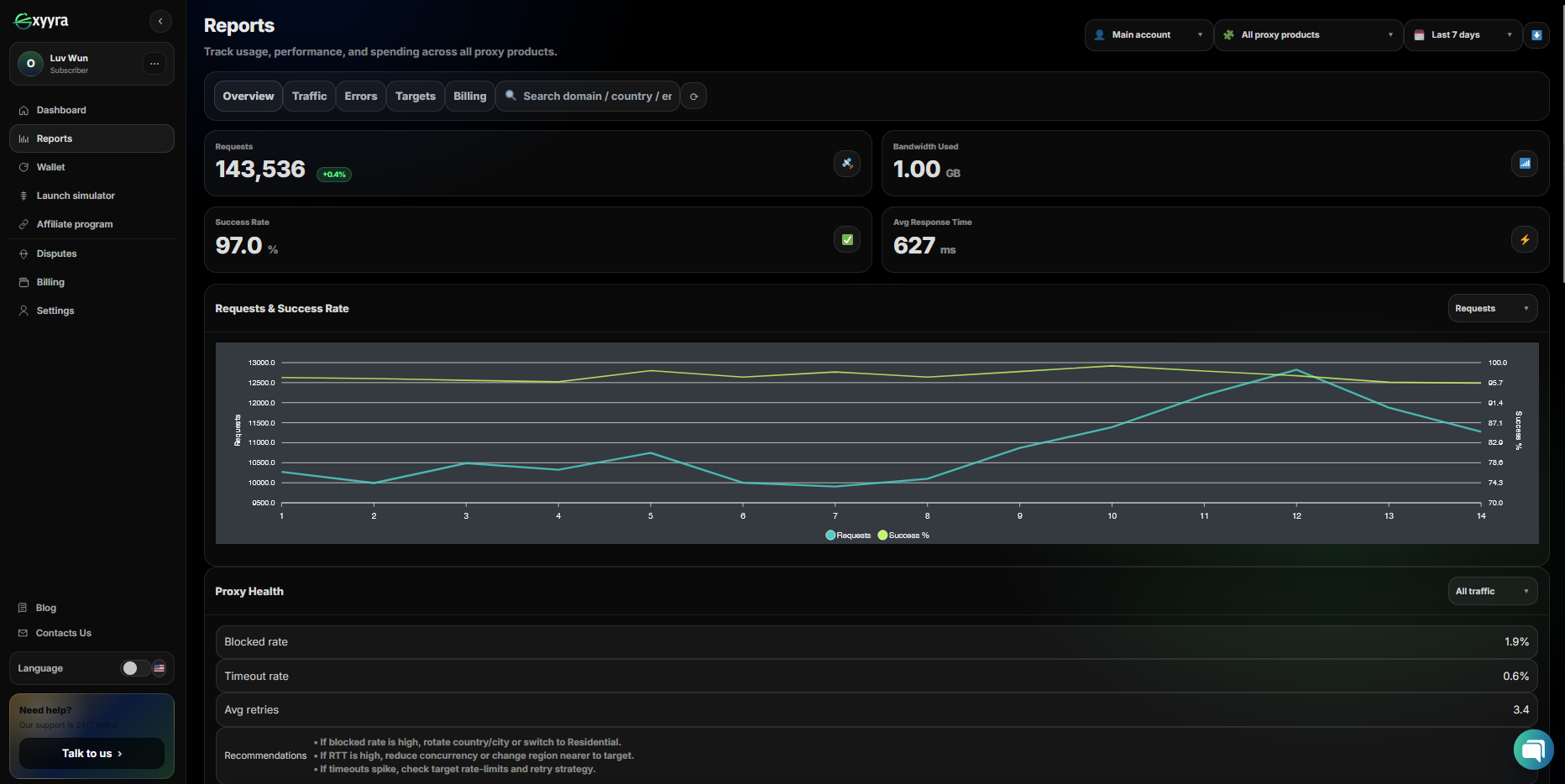This screenshot has width=1565, height=784.
Task: Open the live chat bubble
Action: [x=1533, y=749]
